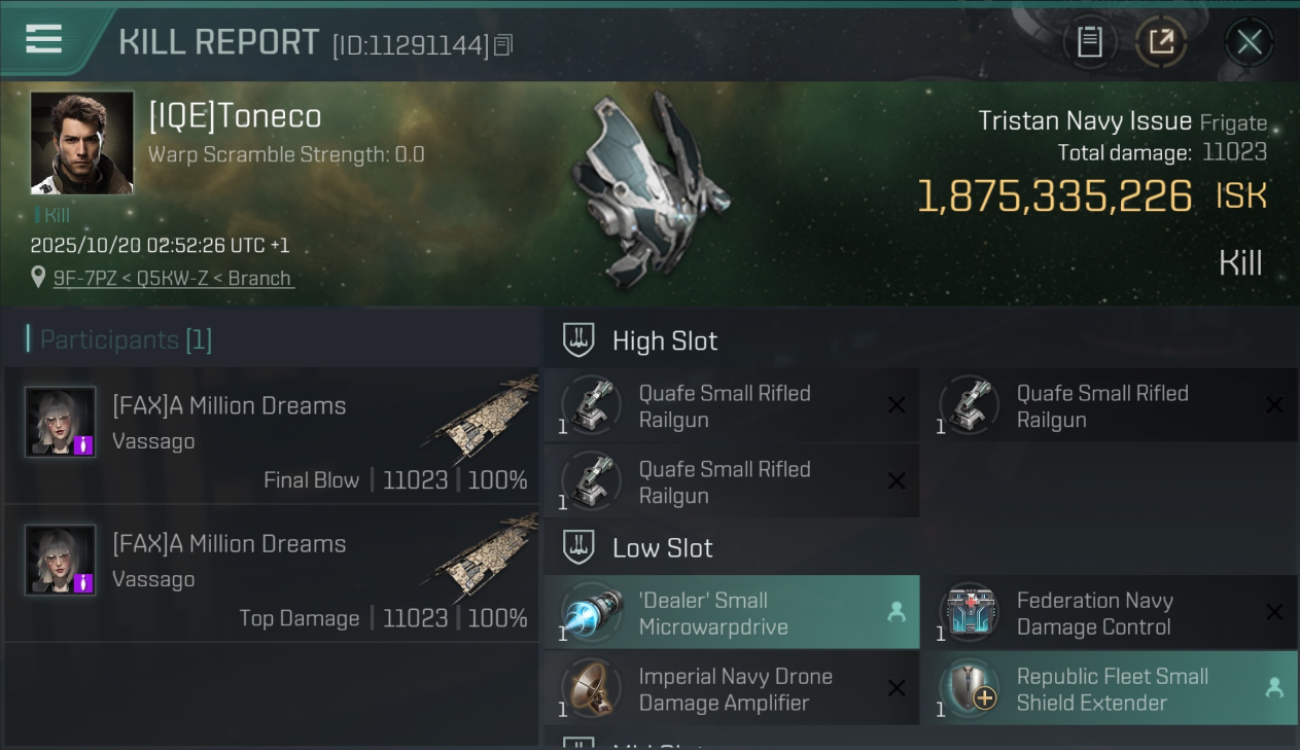
Task: Click the Tristan Navy Issue ship image
Action: click(x=647, y=187)
